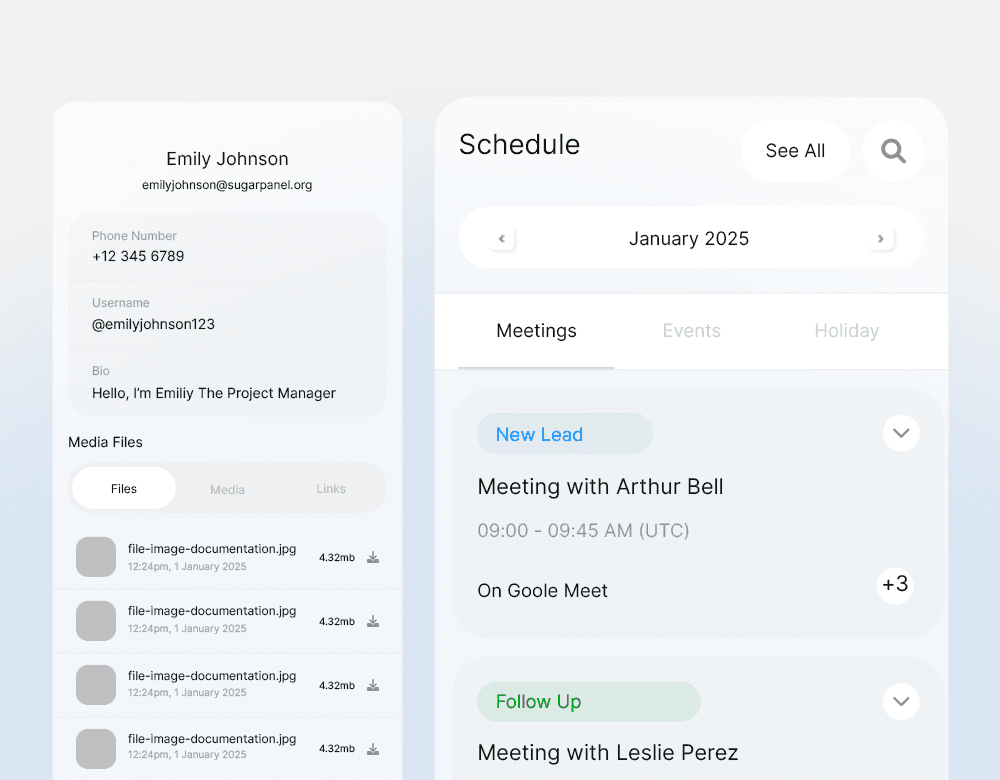1000x780 pixels.
Task: Open the second file's gray thumbnail
Action: [96, 621]
